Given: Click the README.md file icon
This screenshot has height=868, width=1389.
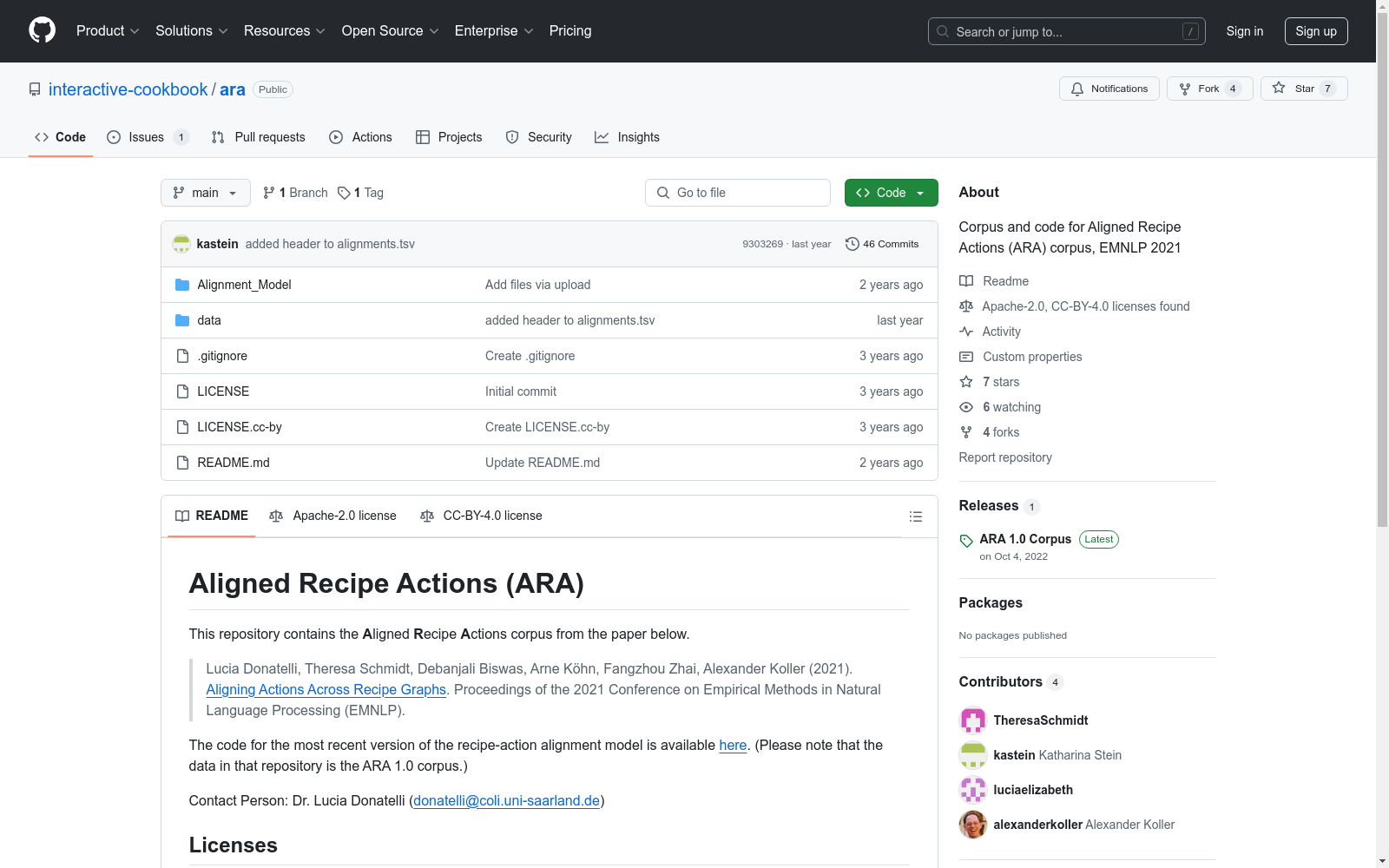Looking at the screenshot, I should (x=182, y=463).
